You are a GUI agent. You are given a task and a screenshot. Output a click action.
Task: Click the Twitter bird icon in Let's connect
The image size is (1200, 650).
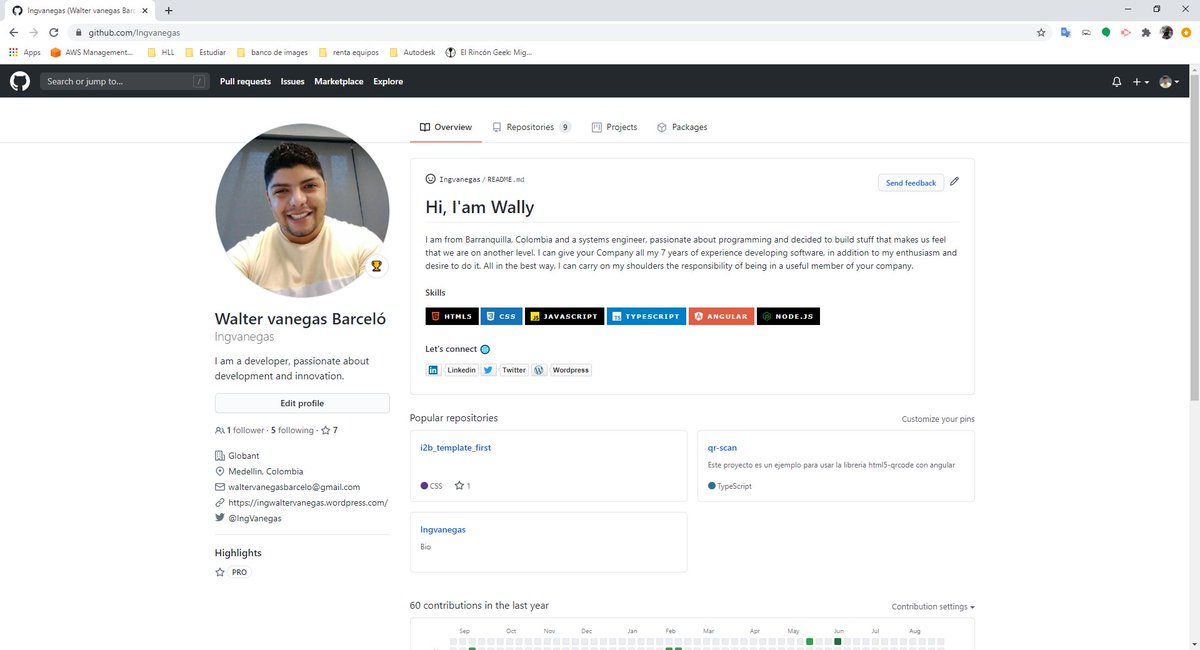tap(488, 370)
